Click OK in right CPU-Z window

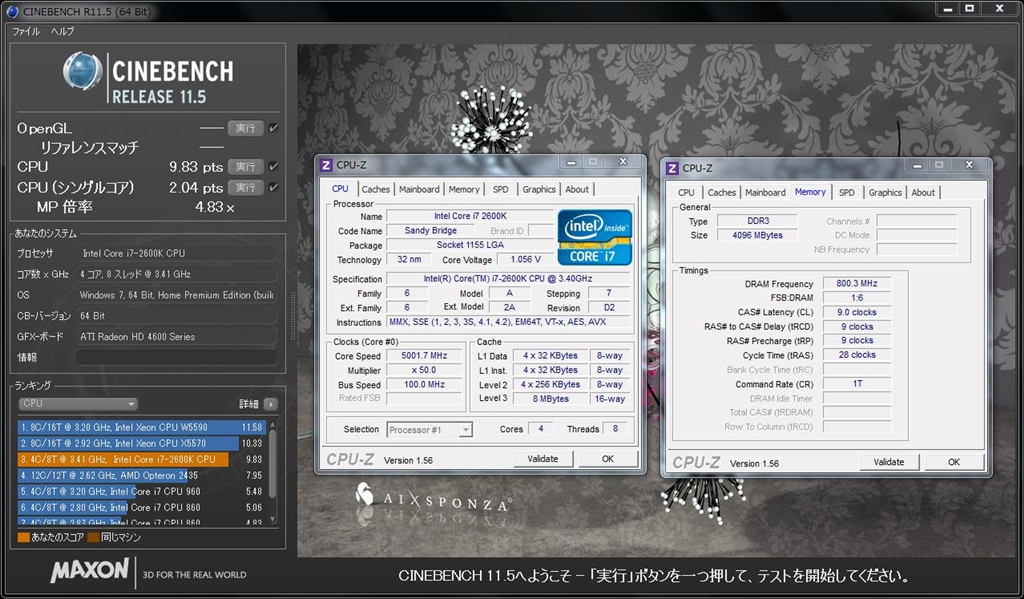pos(954,462)
